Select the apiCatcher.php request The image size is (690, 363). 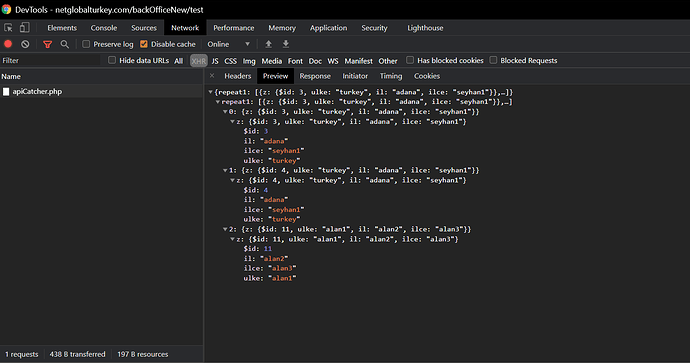tap(101, 92)
